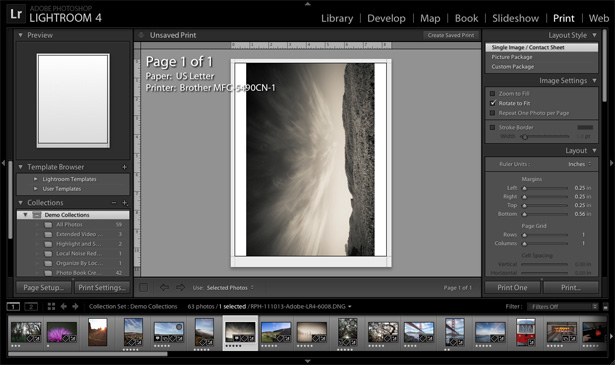
Task: Select second monitor display icon
Action: click(31, 307)
